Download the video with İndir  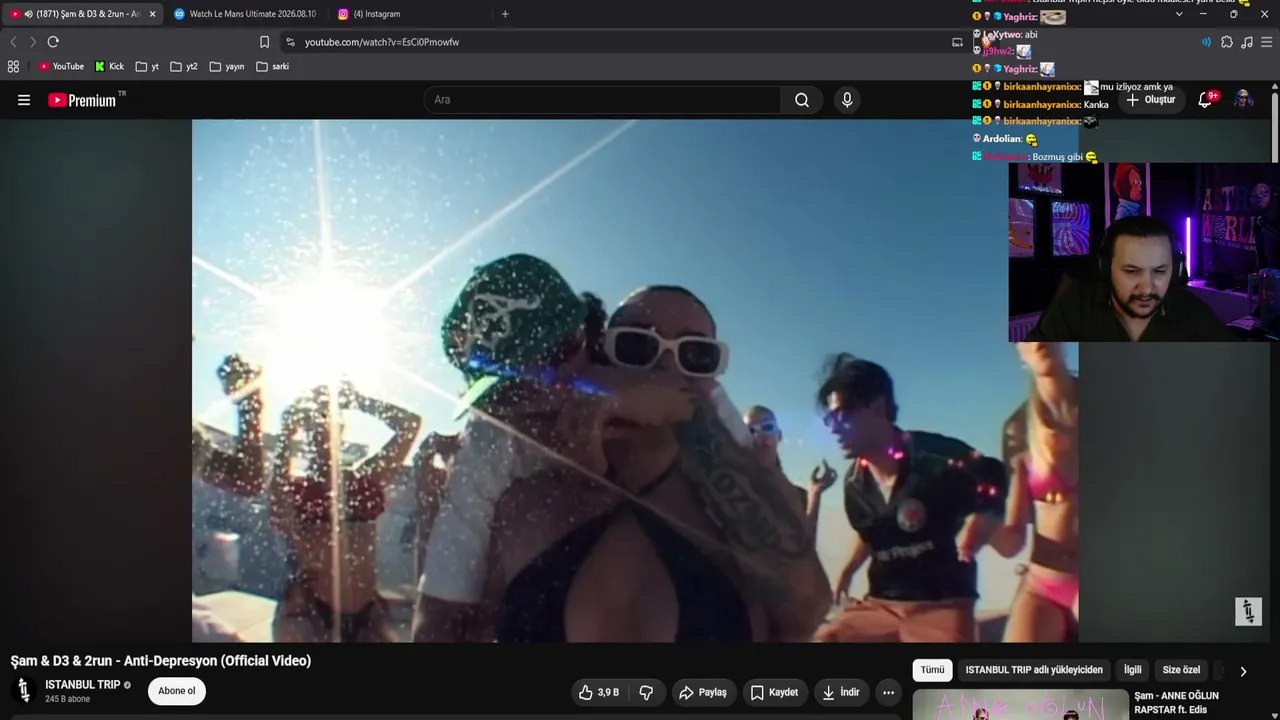click(841, 692)
